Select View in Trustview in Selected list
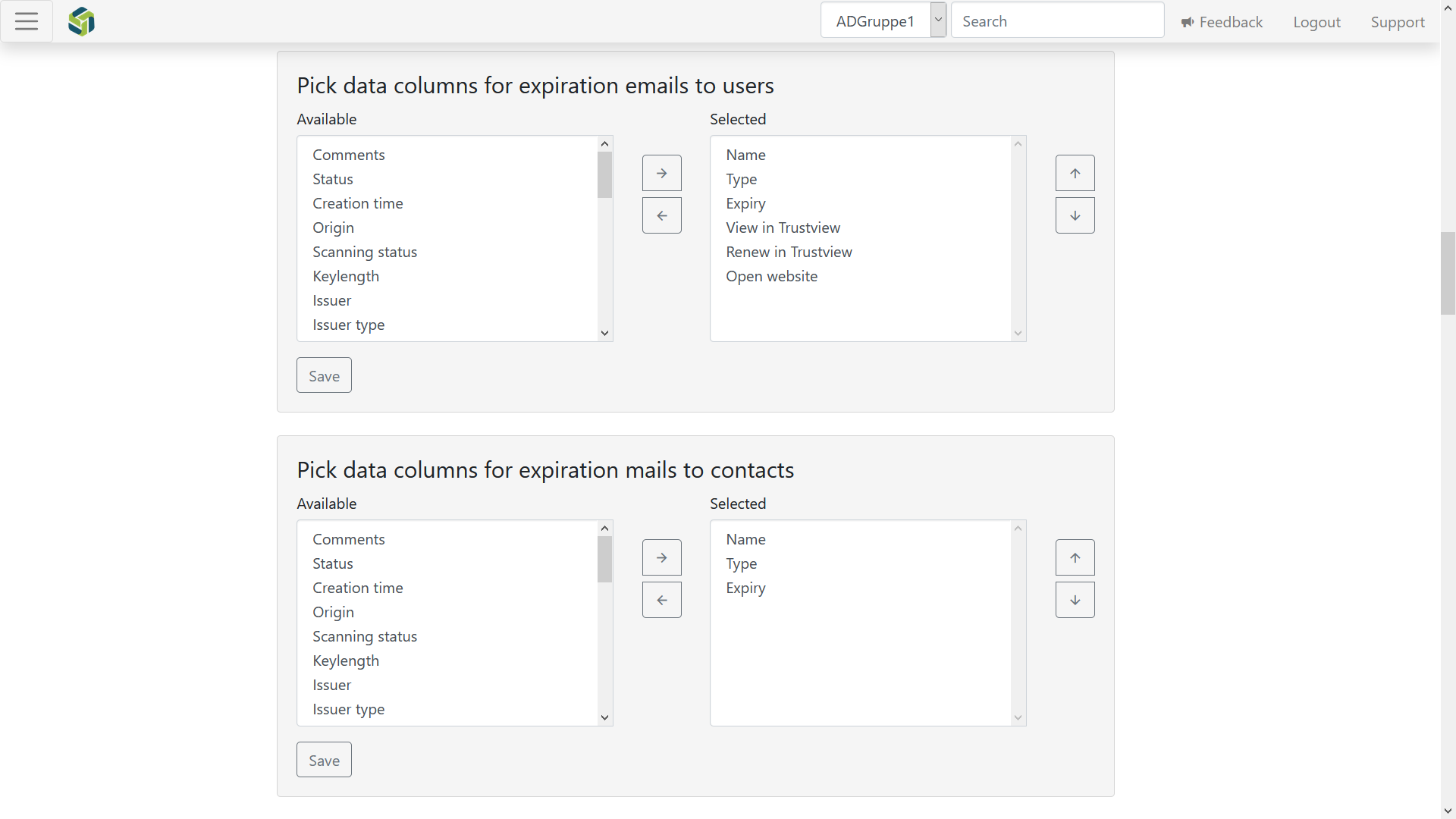1456x819 pixels. pyautogui.click(x=861, y=227)
